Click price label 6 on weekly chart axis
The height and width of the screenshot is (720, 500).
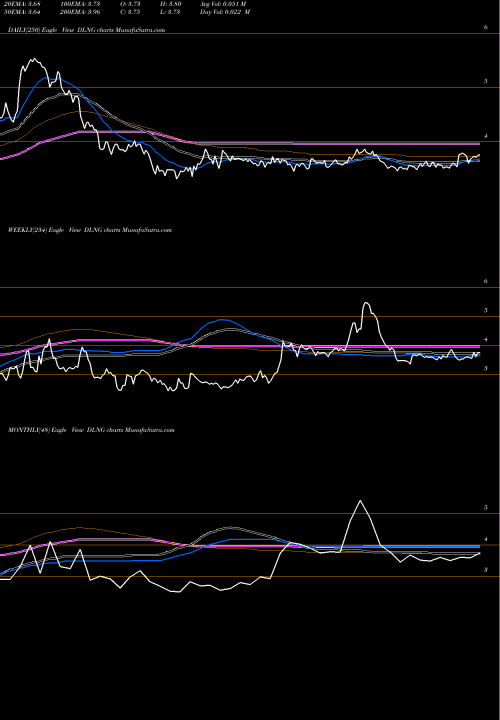(485, 281)
